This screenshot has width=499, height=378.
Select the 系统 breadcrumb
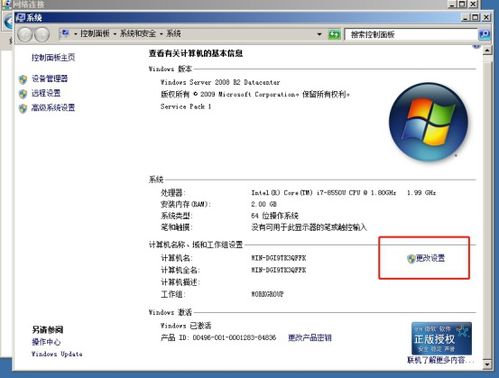point(173,33)
